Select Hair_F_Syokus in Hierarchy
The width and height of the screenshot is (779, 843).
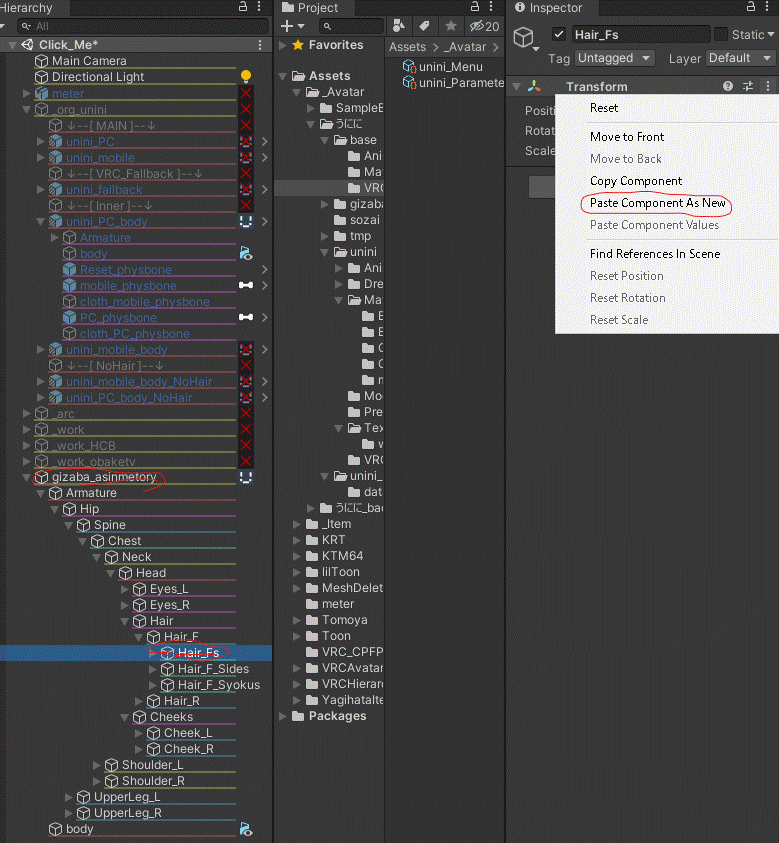pos(219,685)
